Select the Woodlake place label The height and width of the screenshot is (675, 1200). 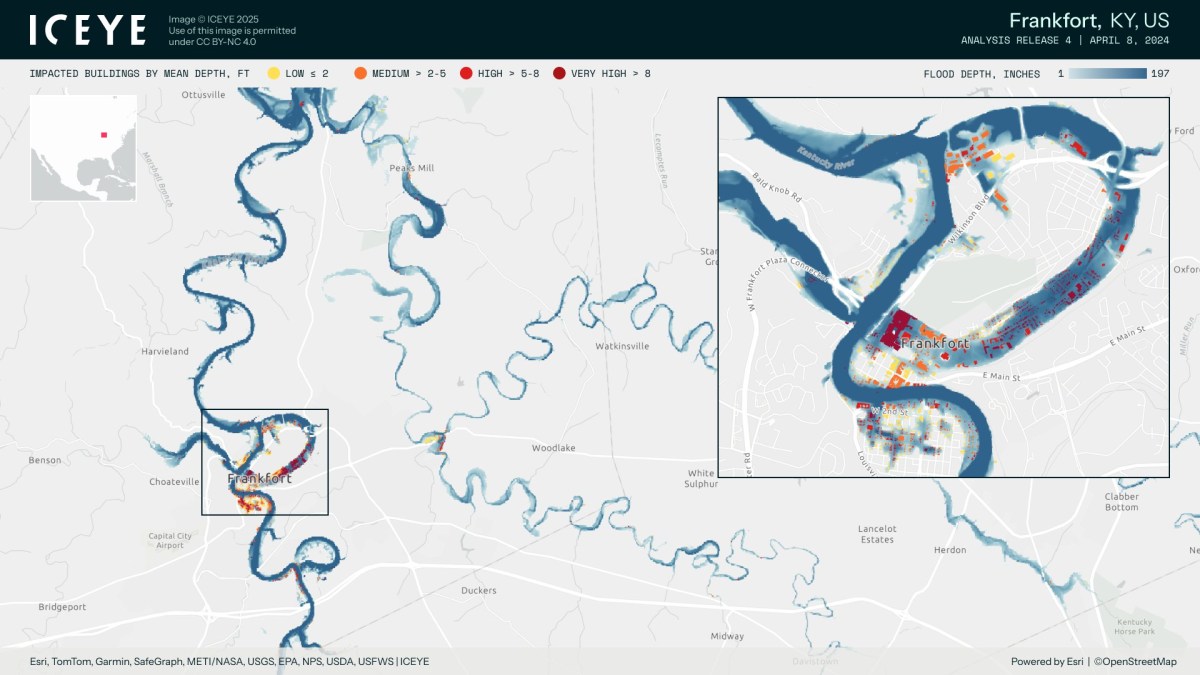pyautogui.click(x=553, y=448)
